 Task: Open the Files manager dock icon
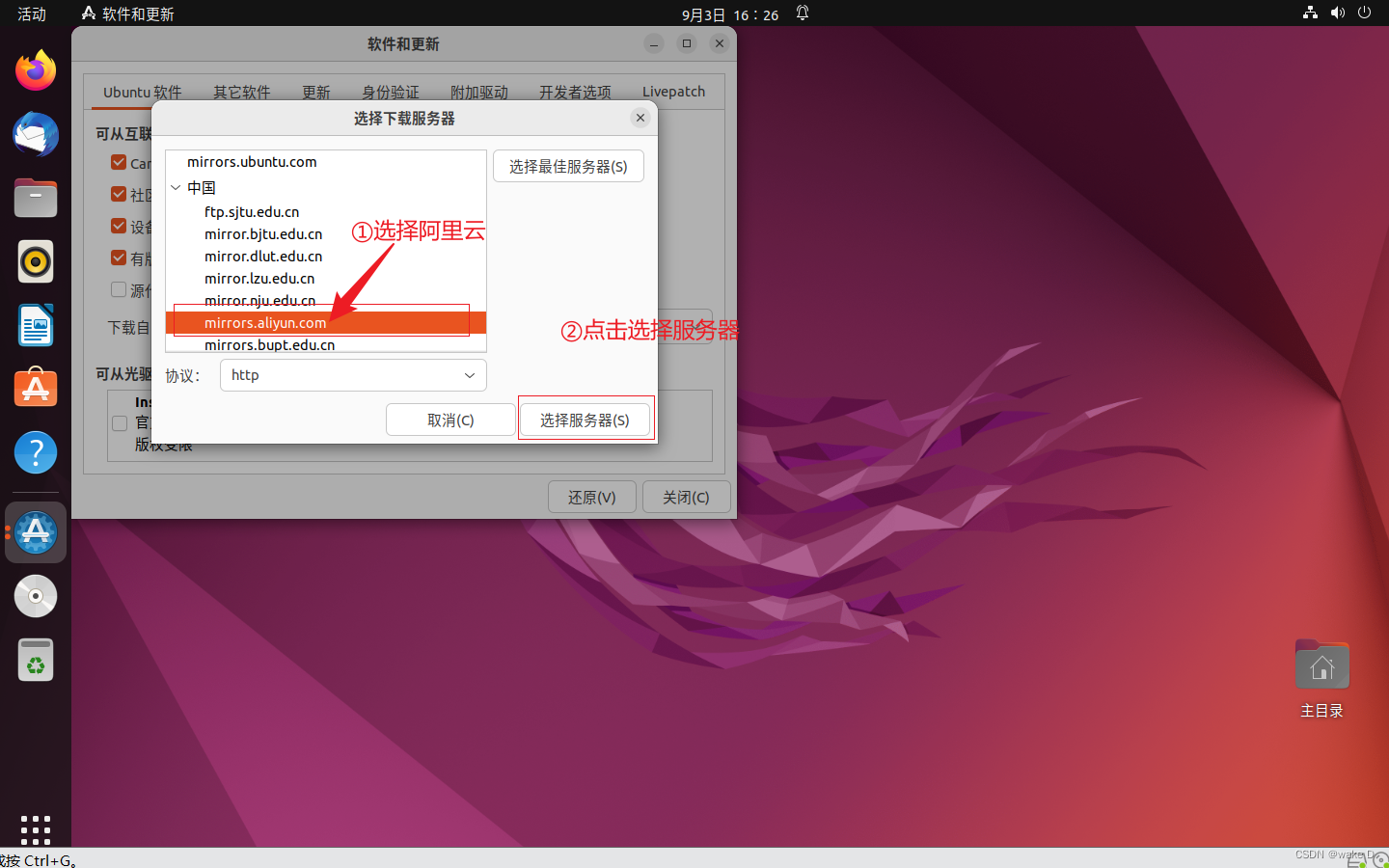[36, 198]
